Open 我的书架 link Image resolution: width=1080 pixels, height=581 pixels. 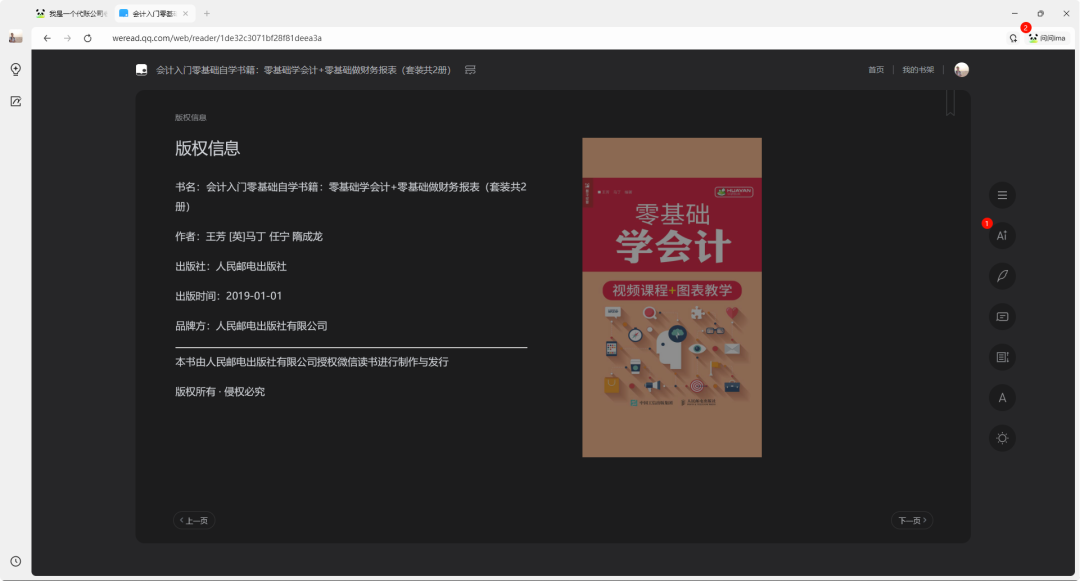pos(918,70)
